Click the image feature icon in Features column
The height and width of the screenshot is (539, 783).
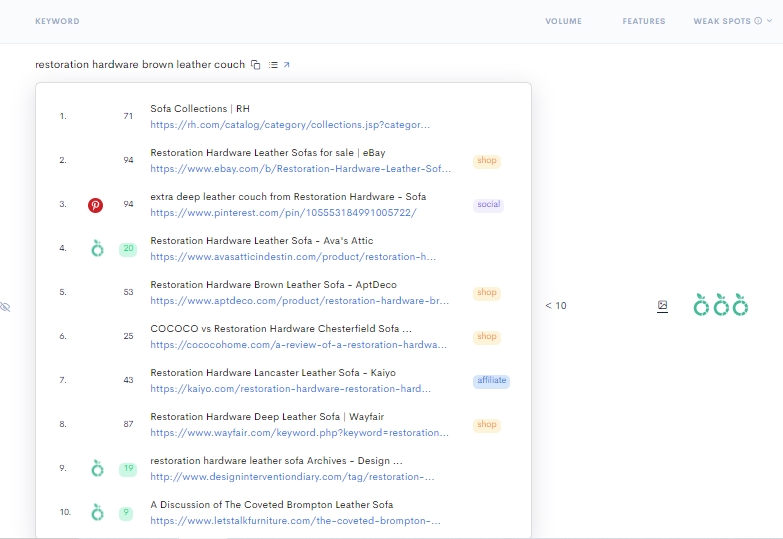pyautogui.click(x=662, y=306)
